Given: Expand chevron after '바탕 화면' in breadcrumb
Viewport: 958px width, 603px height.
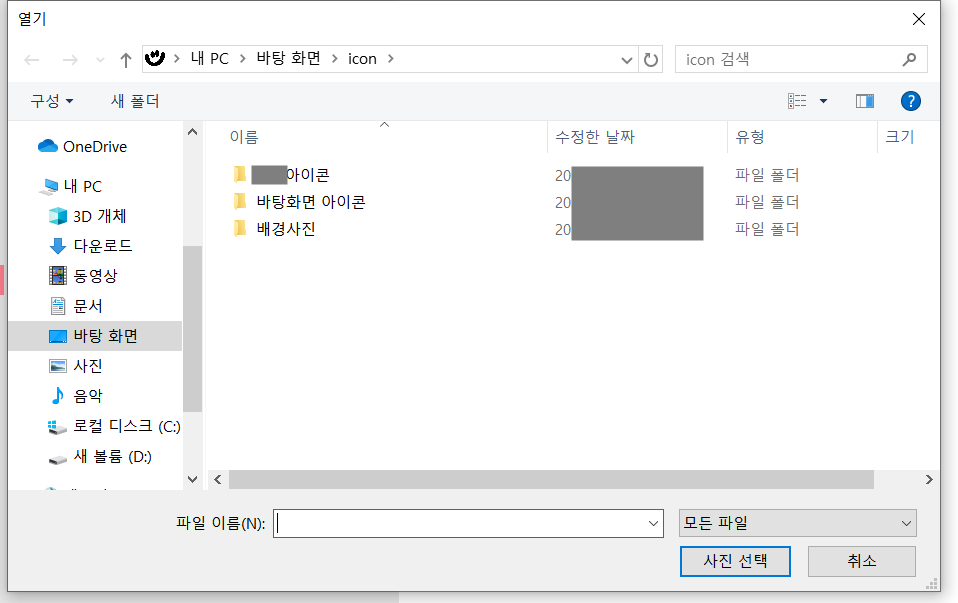Looking at the screenshot, I should point(334,59).
